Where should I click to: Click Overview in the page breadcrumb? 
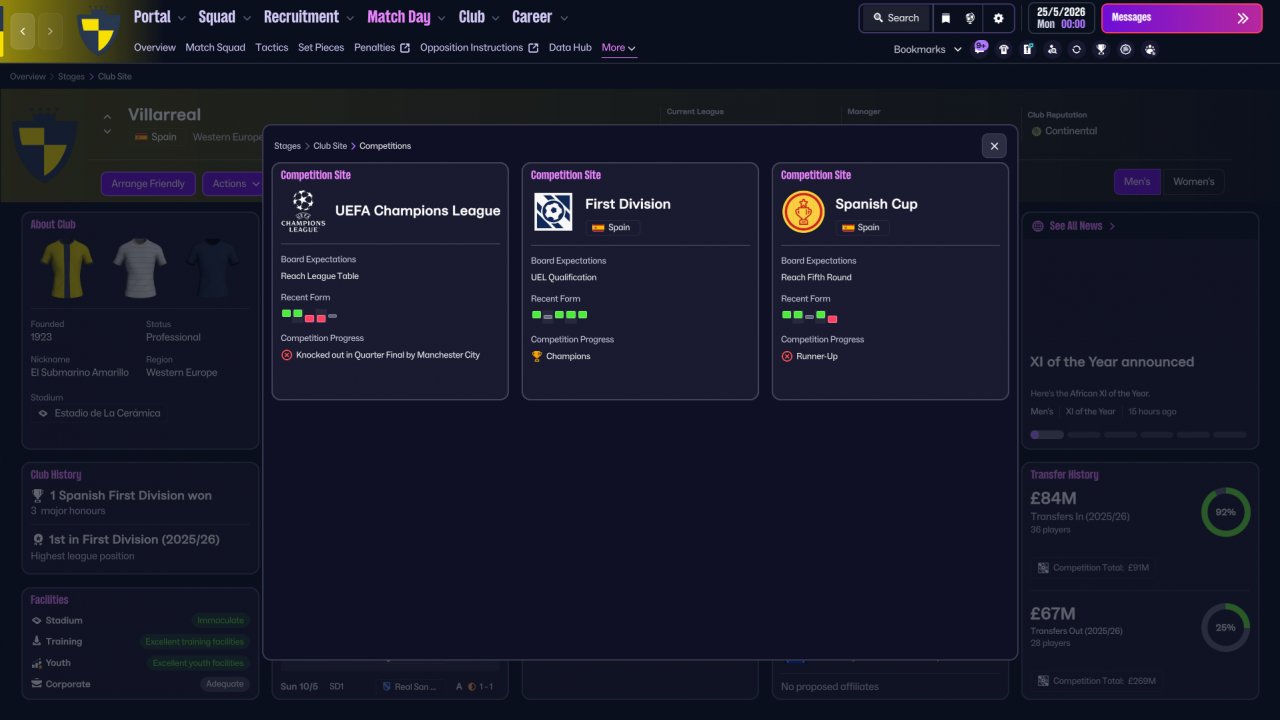pos(28,77)
